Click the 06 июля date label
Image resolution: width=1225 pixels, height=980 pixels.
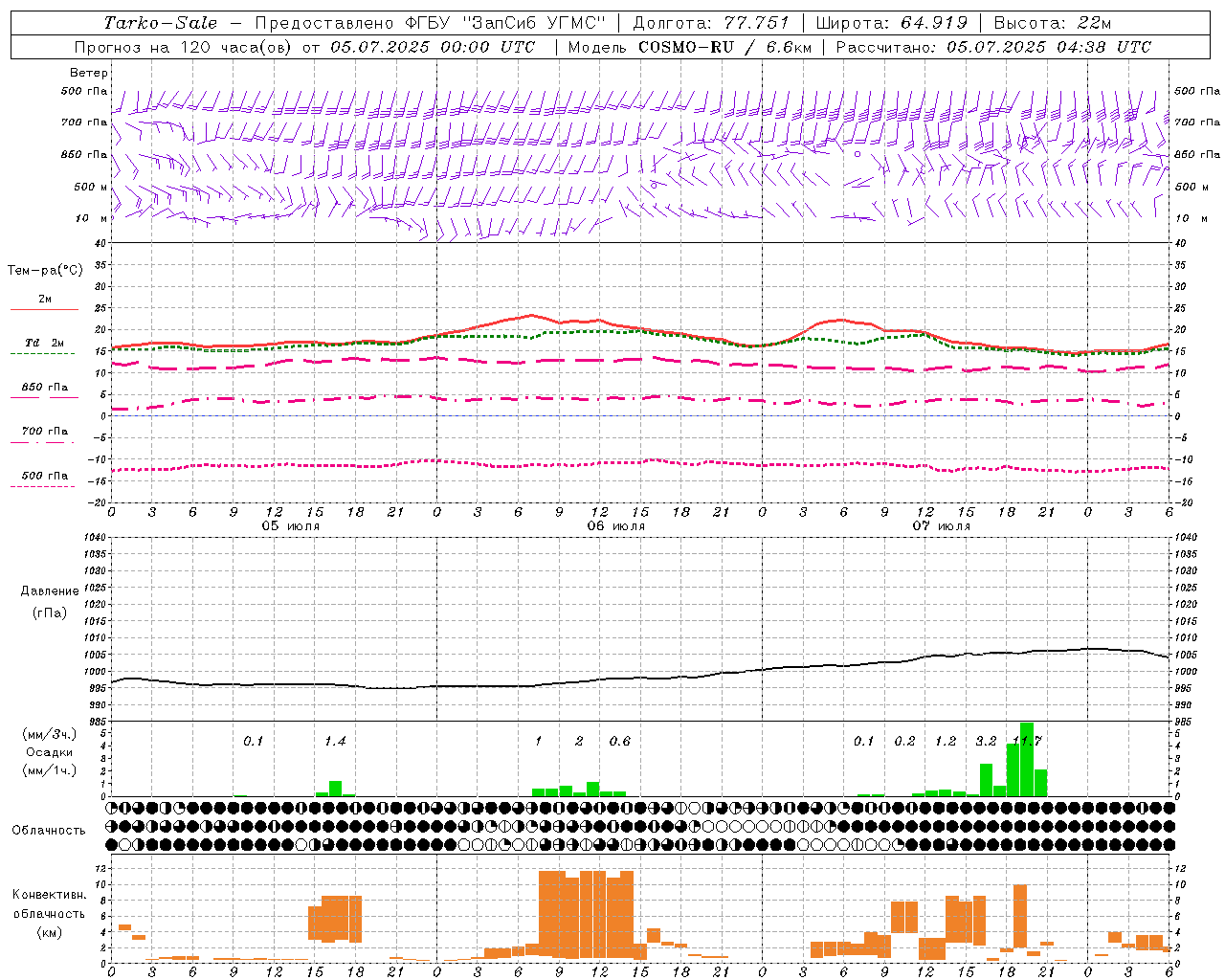coord(615,526)
